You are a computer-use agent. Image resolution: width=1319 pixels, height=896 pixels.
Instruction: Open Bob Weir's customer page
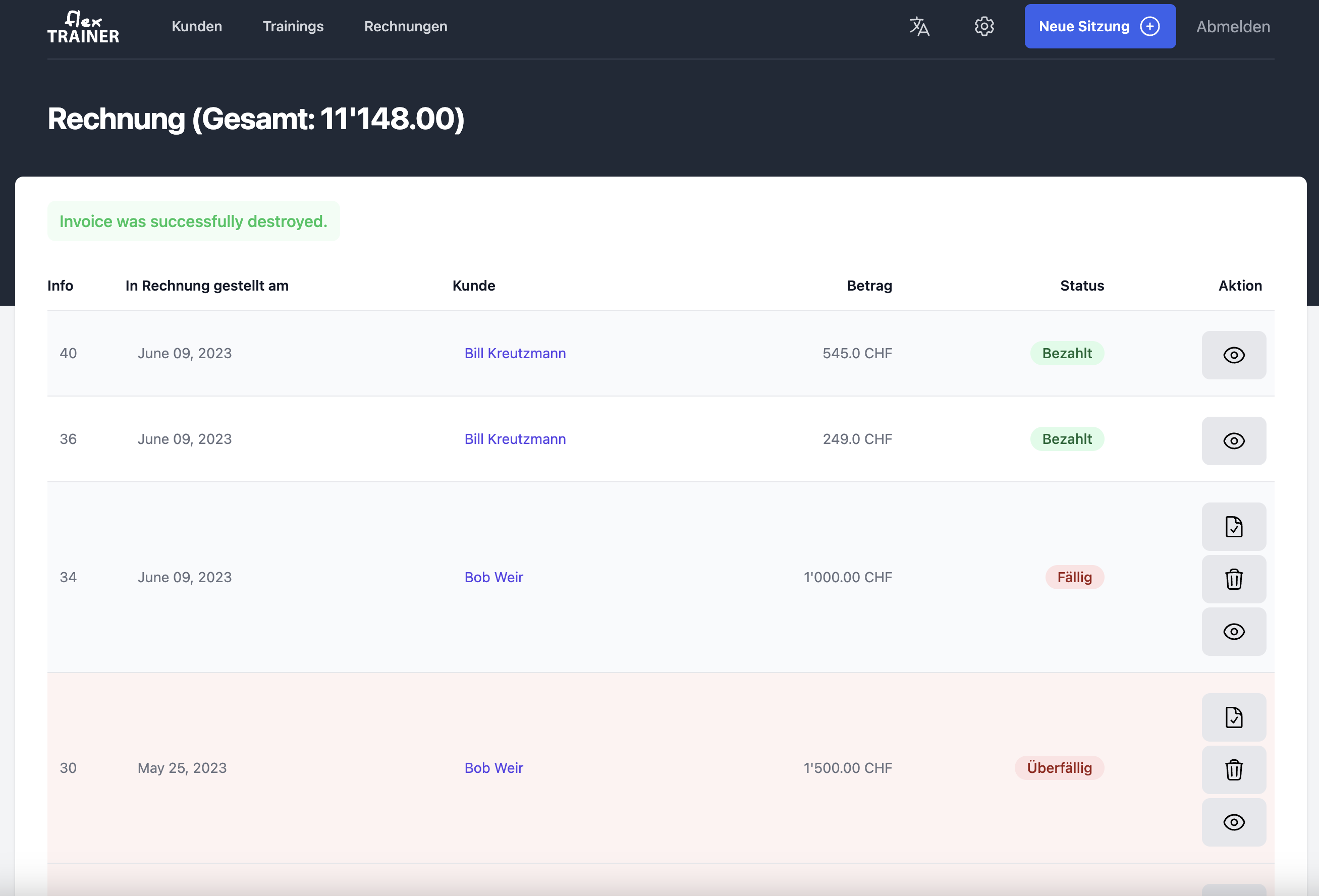493,577
